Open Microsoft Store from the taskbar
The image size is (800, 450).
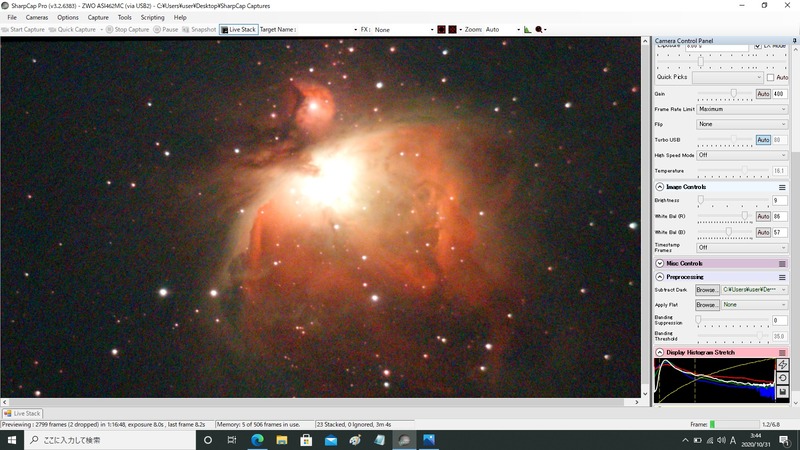coord(306,440)
